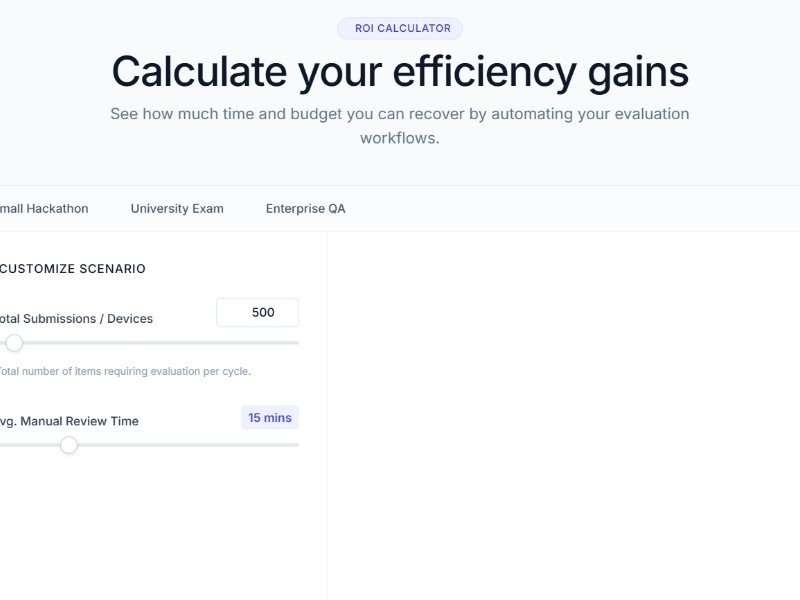Open the Enterprise QA preset tab

tap(305, 209)
